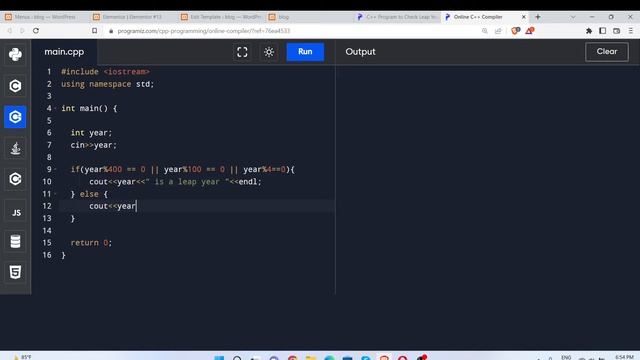This screenshot has height=360, width=640.
Task: Run the C++ program
Action: click(305, 52)
